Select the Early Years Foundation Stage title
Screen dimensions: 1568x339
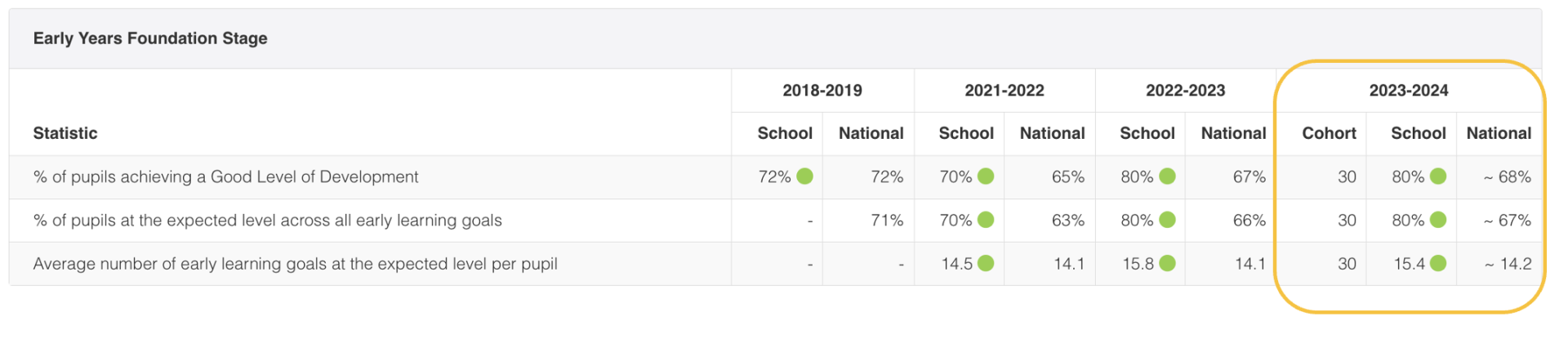(x=150, y=38)
